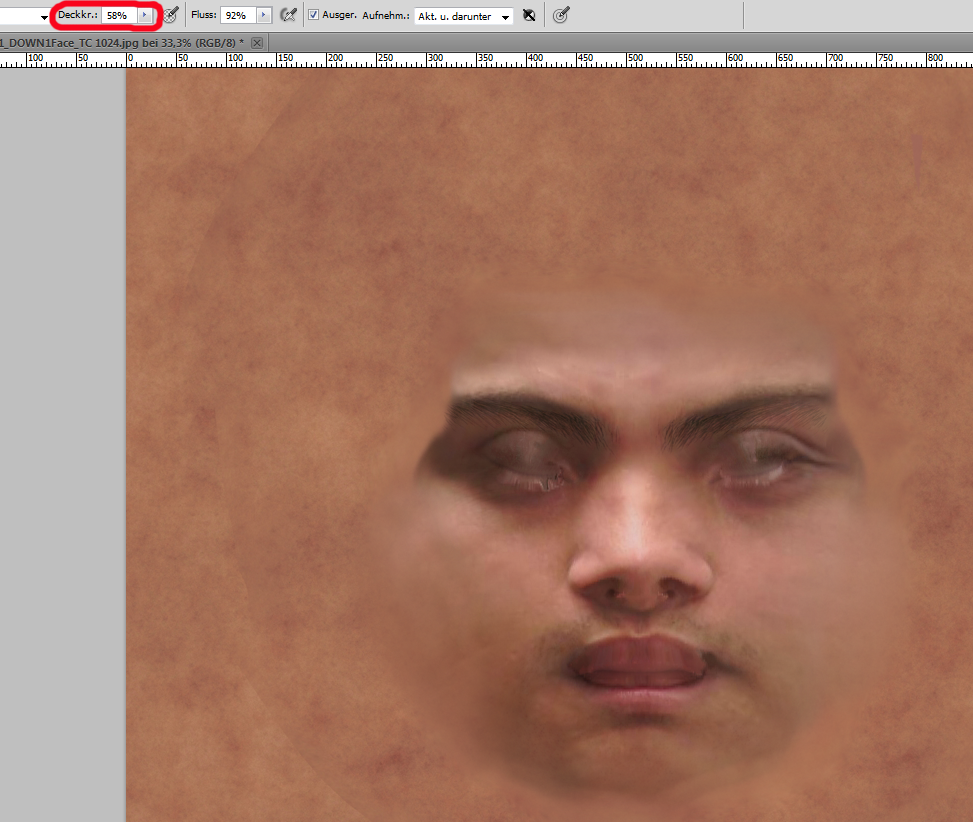
Task: Click the horizontal ruler above the canvas
Action: 486,60
